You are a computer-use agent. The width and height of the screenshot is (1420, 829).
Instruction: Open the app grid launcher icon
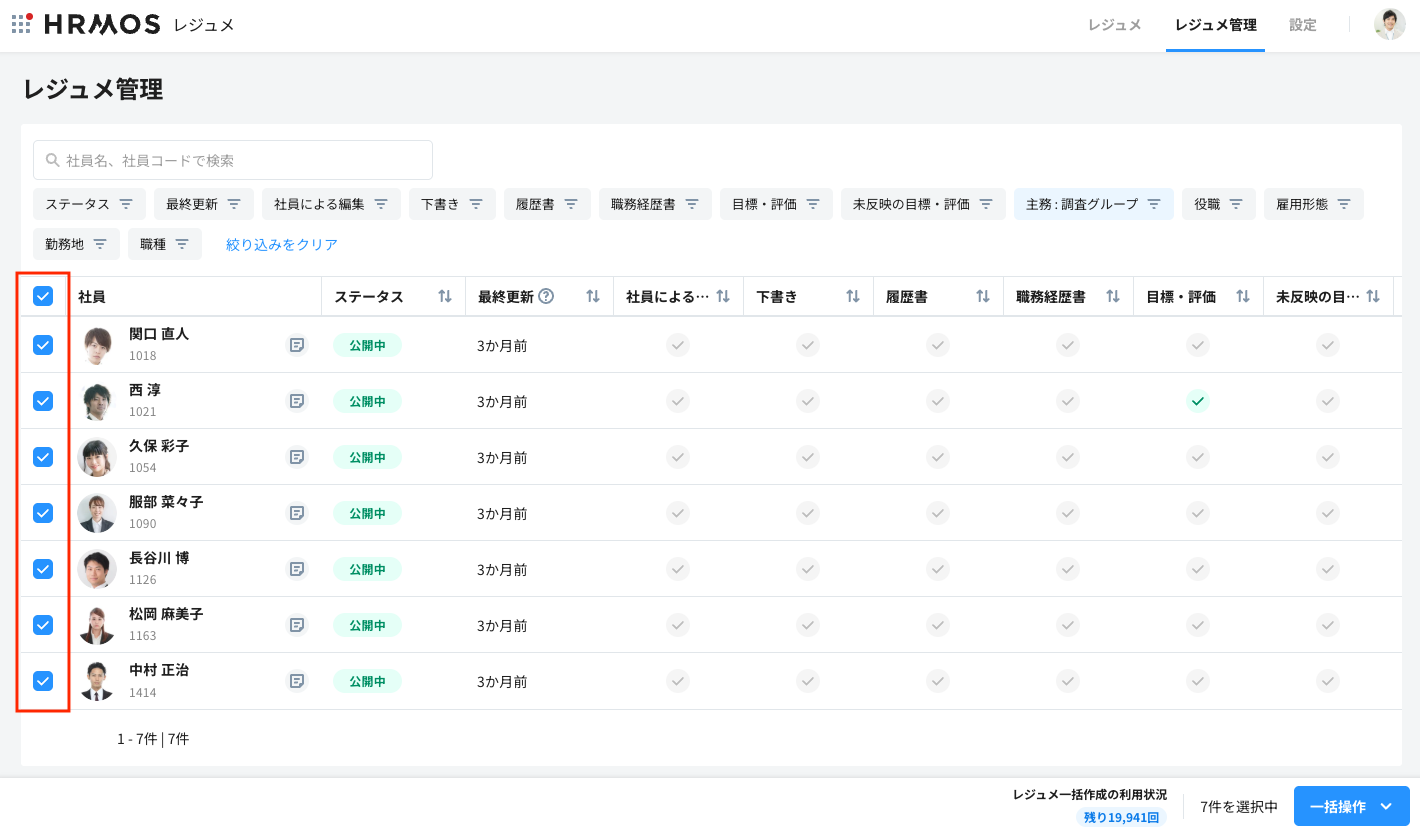coord(22,24)
